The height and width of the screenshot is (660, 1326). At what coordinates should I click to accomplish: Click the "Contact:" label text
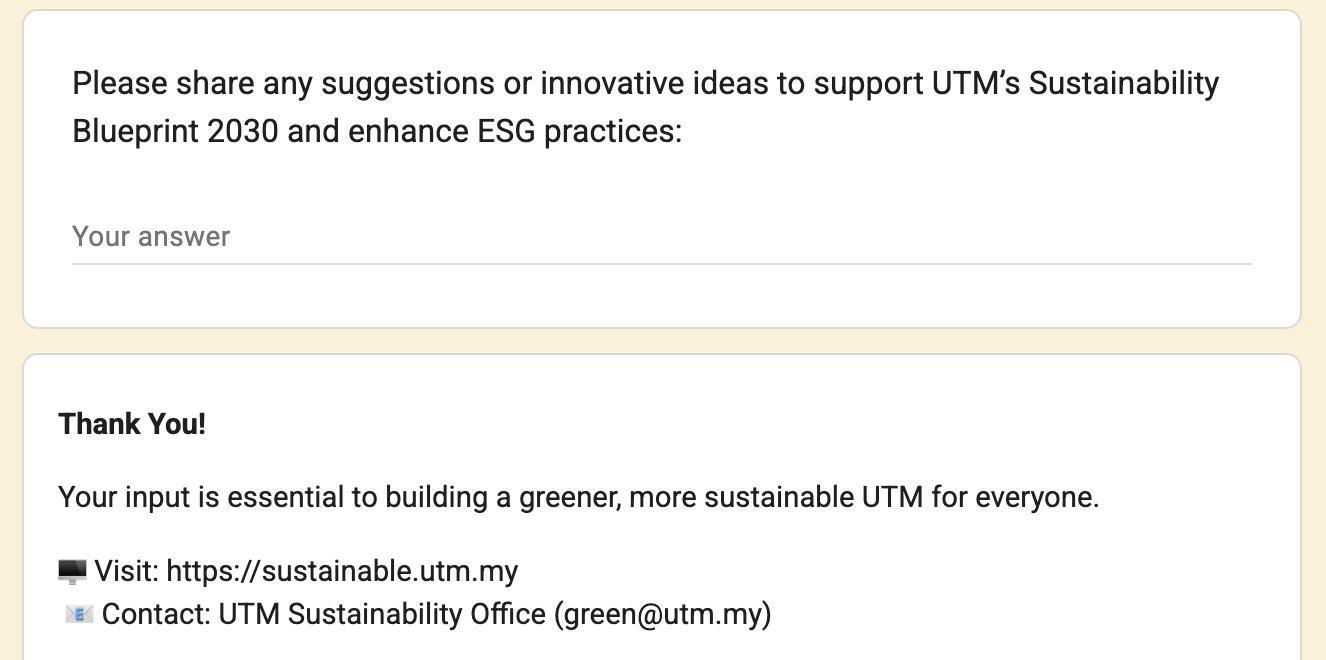click(156, 614)
